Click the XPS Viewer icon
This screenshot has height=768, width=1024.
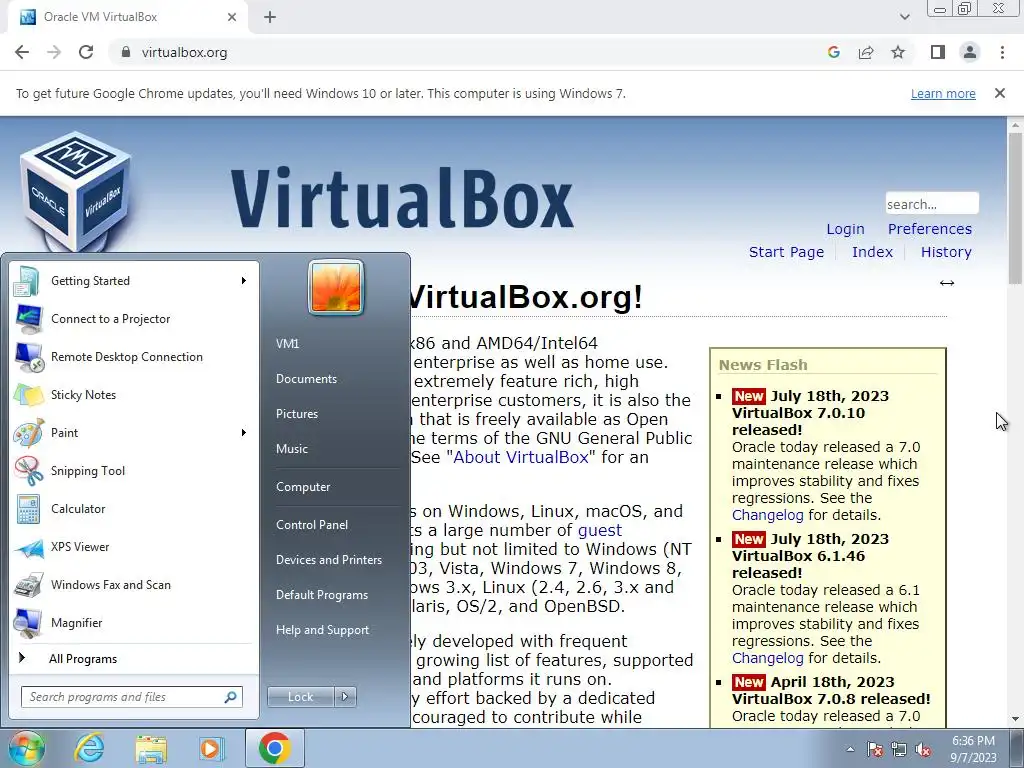(x=28, y=547)
